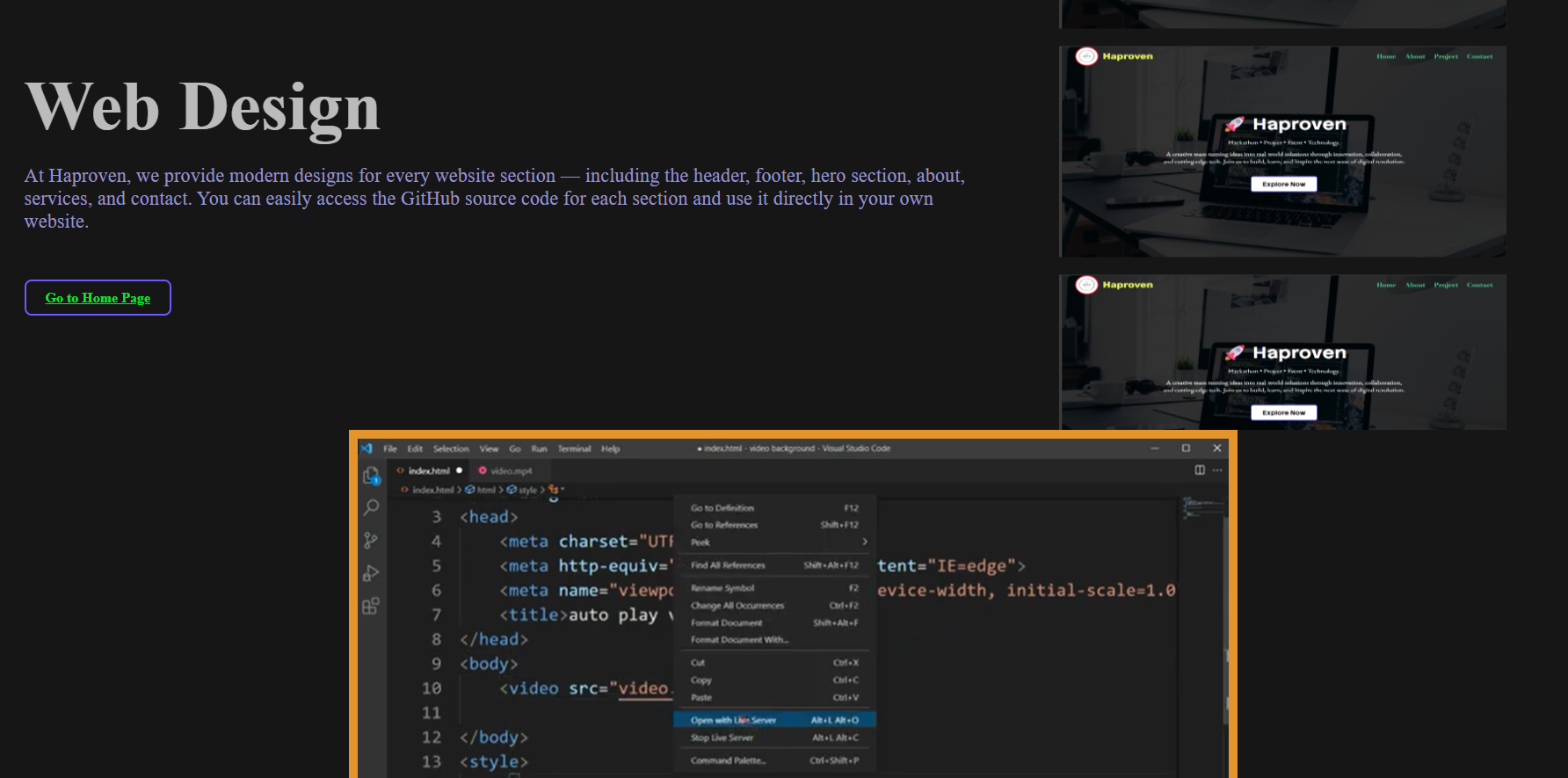The image size is (1568, 778).
Task: Open the Go menu in VS Code
Action: (x=515, y=448)
